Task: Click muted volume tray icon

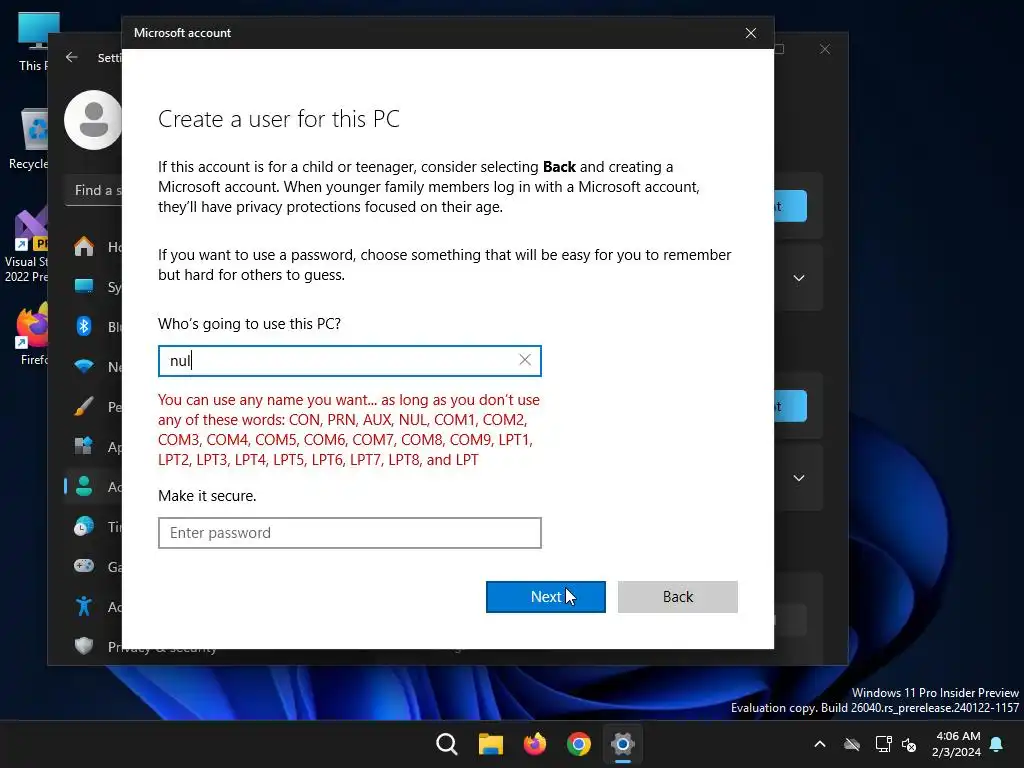Action: (x=909, y=744)
